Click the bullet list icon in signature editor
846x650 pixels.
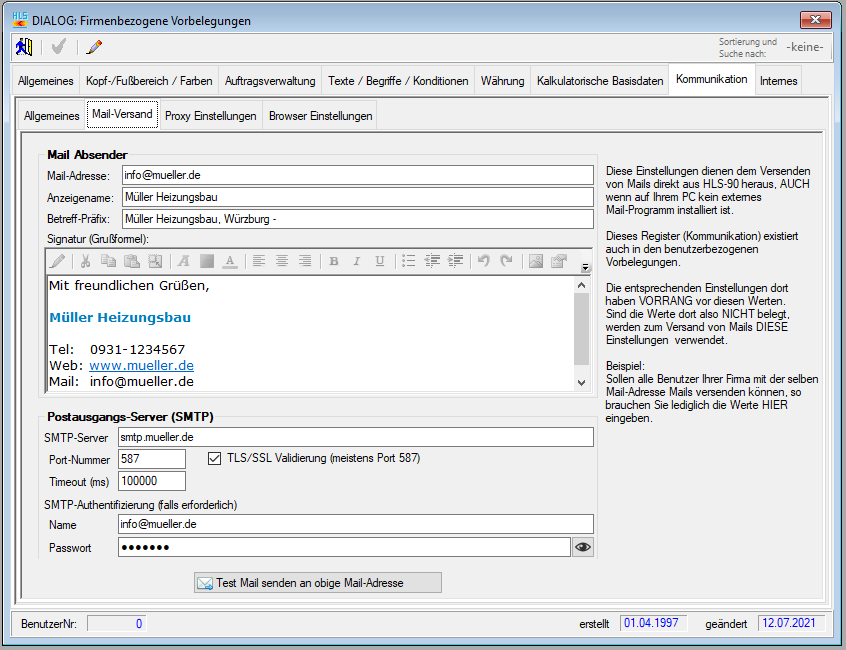click(x=408, y=261)
